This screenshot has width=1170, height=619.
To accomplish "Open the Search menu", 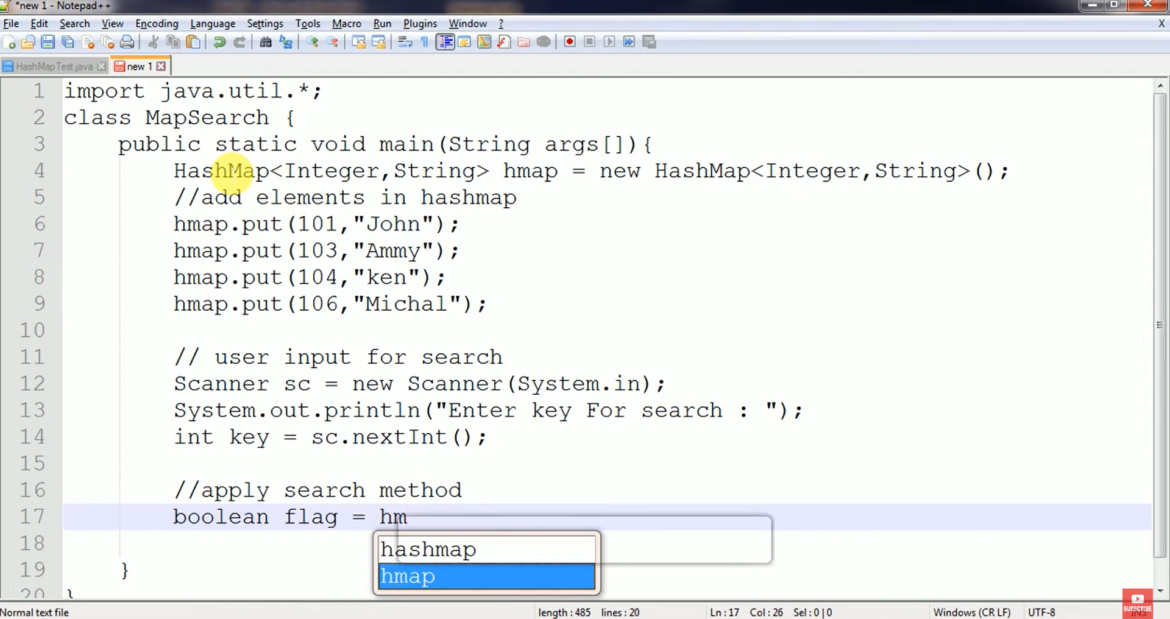I will pos(75,23).
